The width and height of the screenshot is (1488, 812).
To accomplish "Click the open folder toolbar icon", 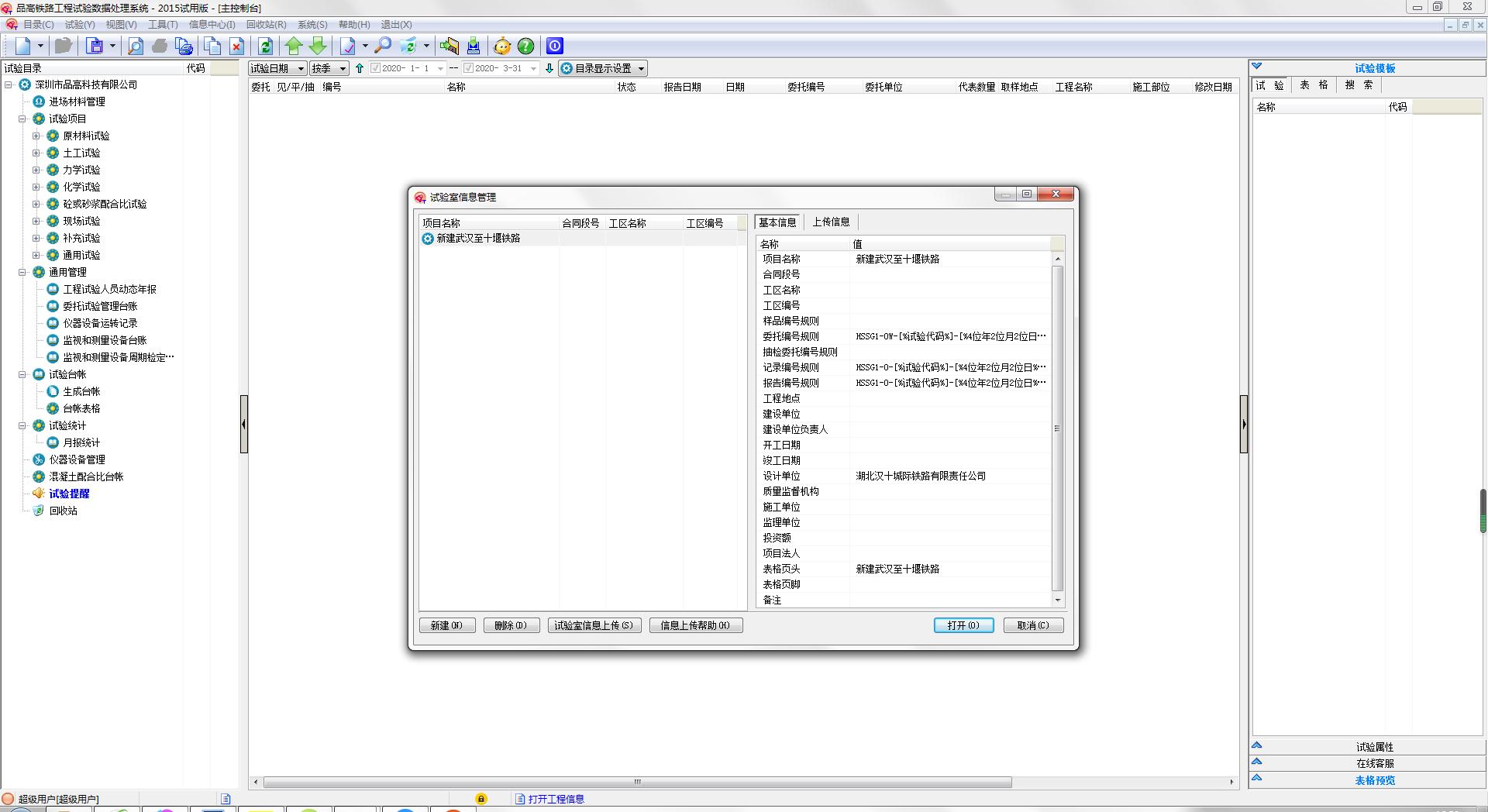I will (x=64, y=46).
